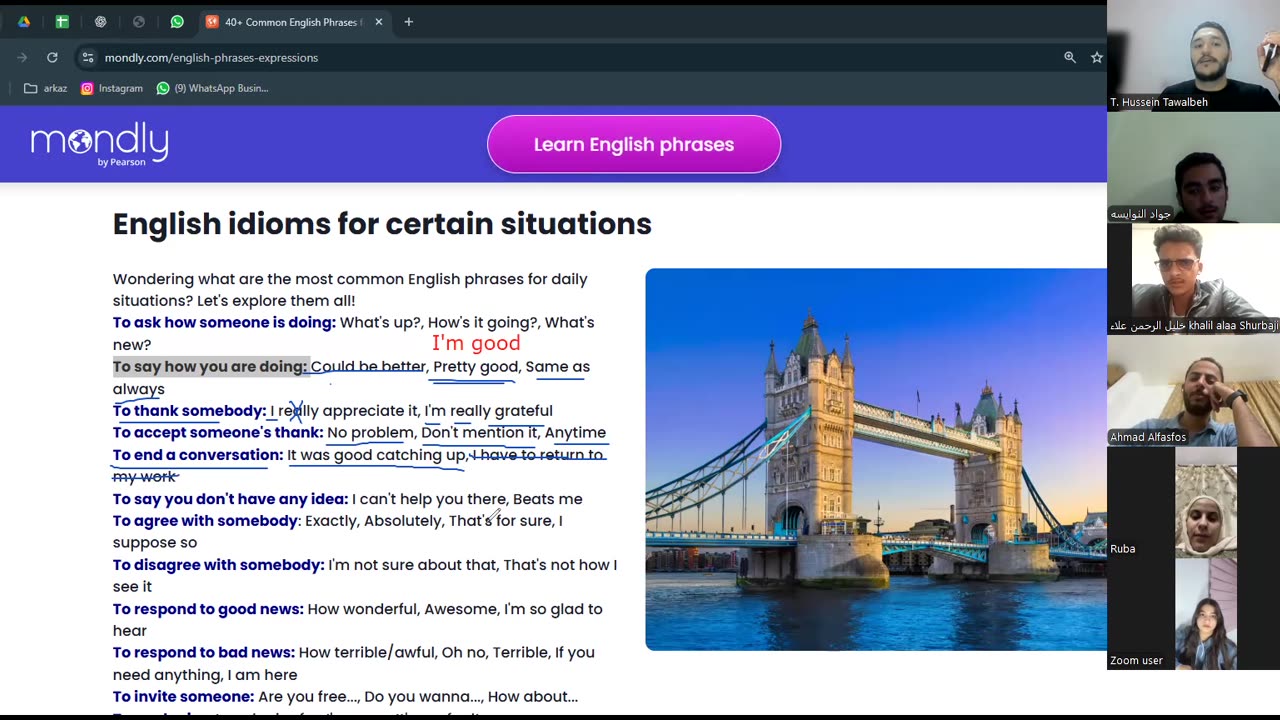Reload the Mondly page
Screen dimensions: 1280x720
[x=52, y=58]
